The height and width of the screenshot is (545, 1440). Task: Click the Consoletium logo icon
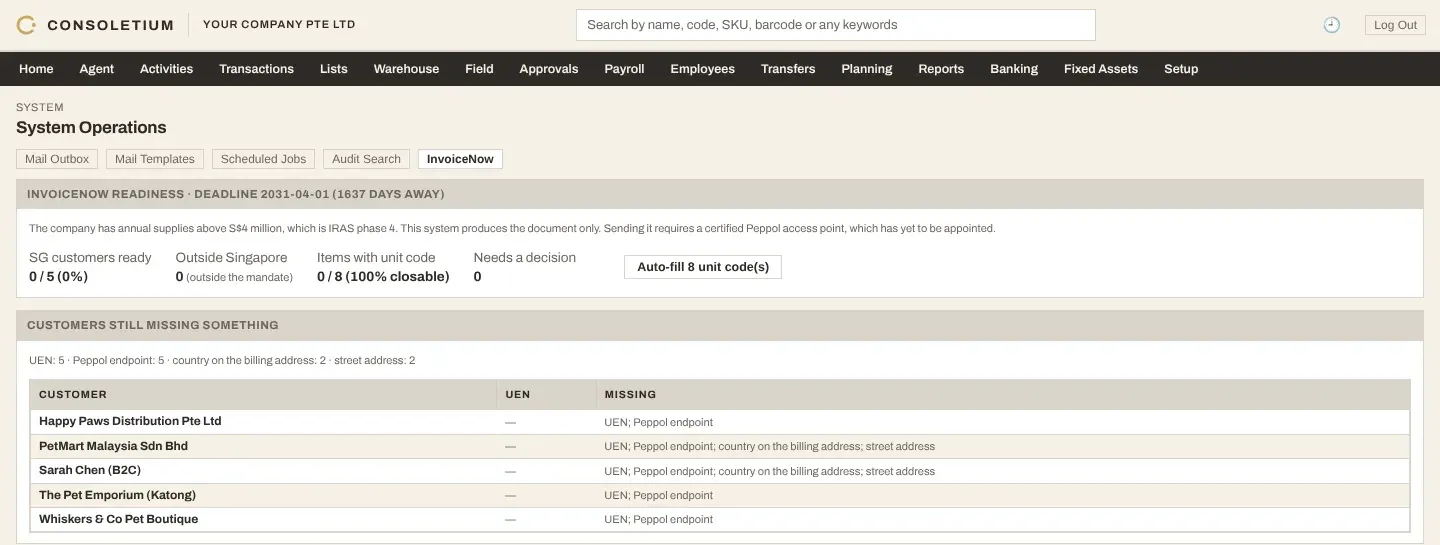26,25
